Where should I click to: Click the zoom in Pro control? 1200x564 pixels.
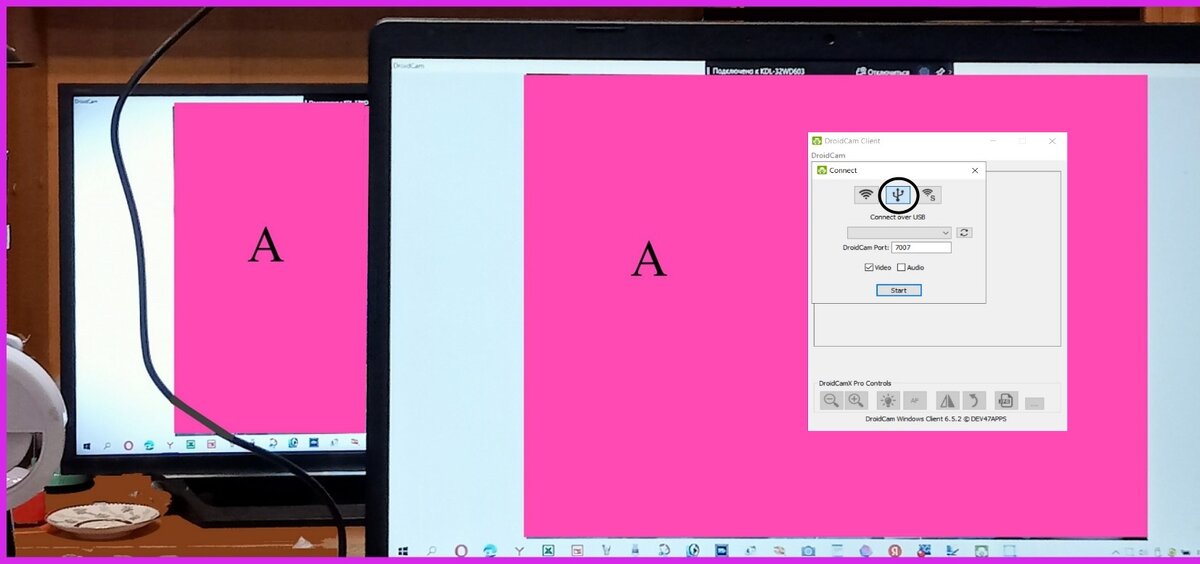[856, 400]
